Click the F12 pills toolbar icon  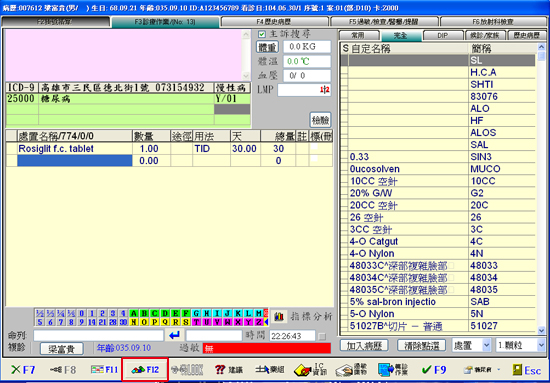pyautogui.click(x=145, y=370)
